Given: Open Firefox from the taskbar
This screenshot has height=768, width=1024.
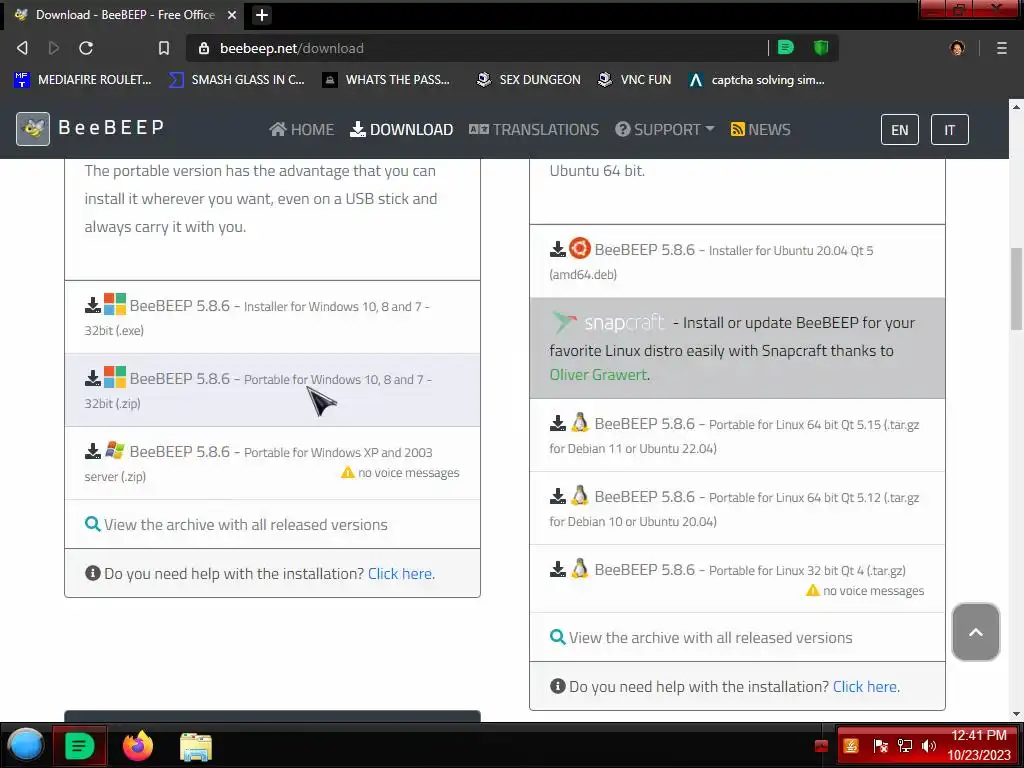Looking at the screenshot, I should coord(138,746).
